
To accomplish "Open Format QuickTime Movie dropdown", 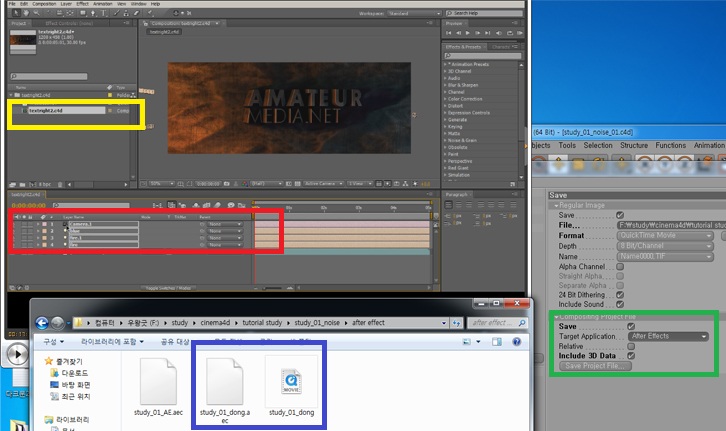I will pyautogui.click(x=665, y=236).
